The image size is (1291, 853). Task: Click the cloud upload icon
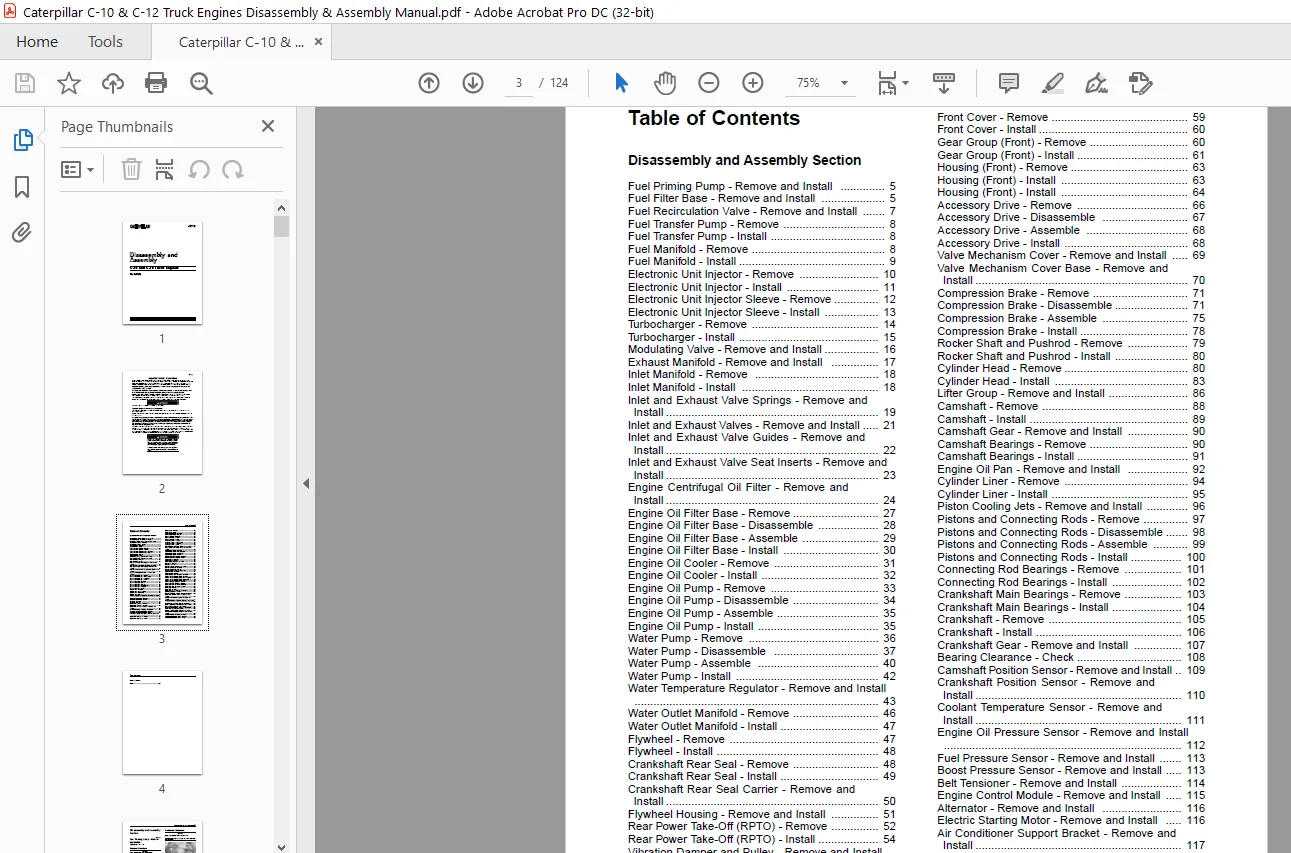tap(113, 83)
